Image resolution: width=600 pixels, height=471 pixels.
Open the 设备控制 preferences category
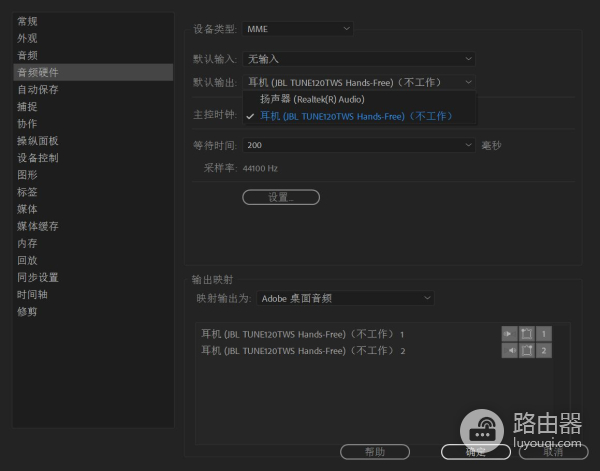[93, 158]
